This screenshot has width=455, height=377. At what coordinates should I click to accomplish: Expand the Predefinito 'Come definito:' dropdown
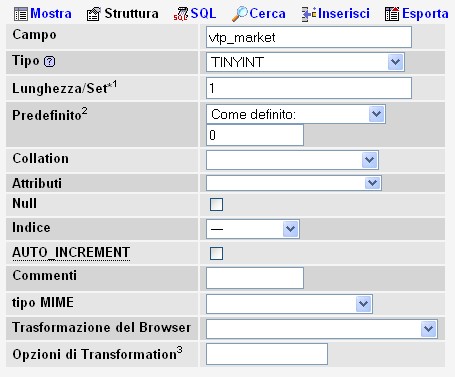click(x=296, y=114)
